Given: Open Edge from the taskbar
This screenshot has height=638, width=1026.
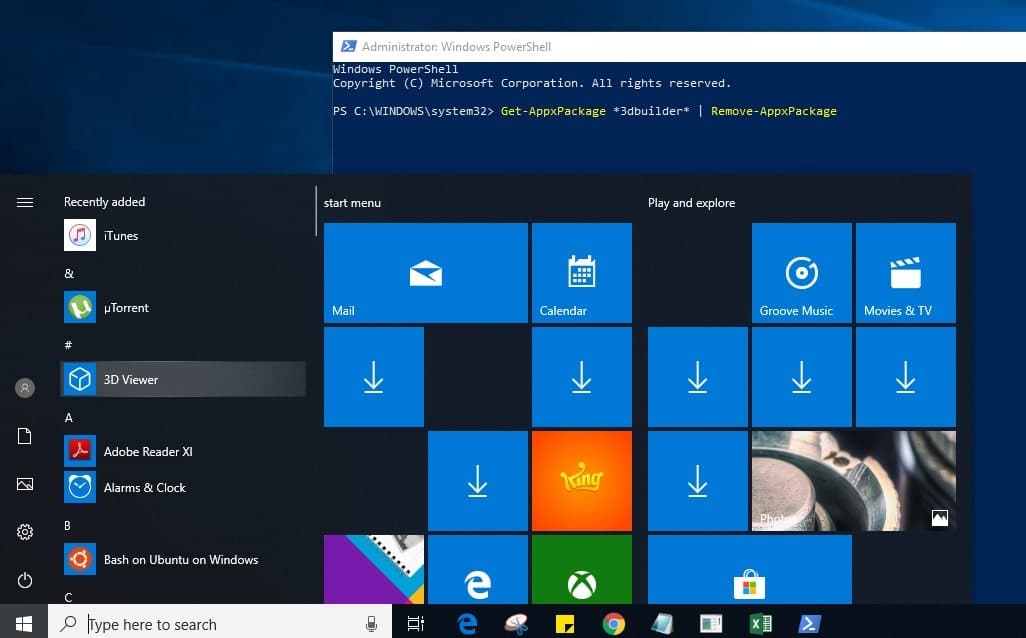Looking at the screenshot, I should pyautogui.click(x=467, y=624).
